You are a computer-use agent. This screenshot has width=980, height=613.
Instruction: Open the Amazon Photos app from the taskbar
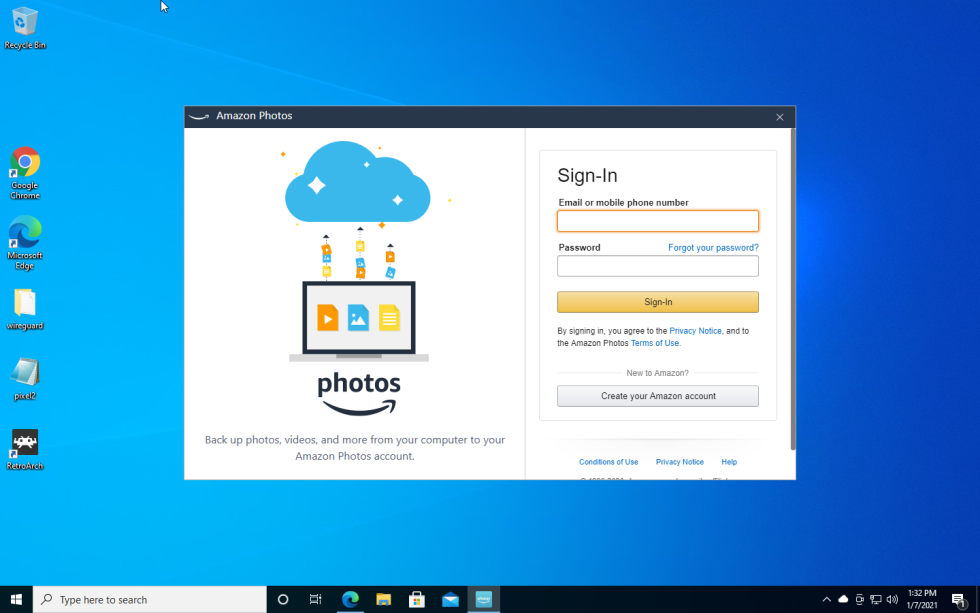tap(484, 599)
